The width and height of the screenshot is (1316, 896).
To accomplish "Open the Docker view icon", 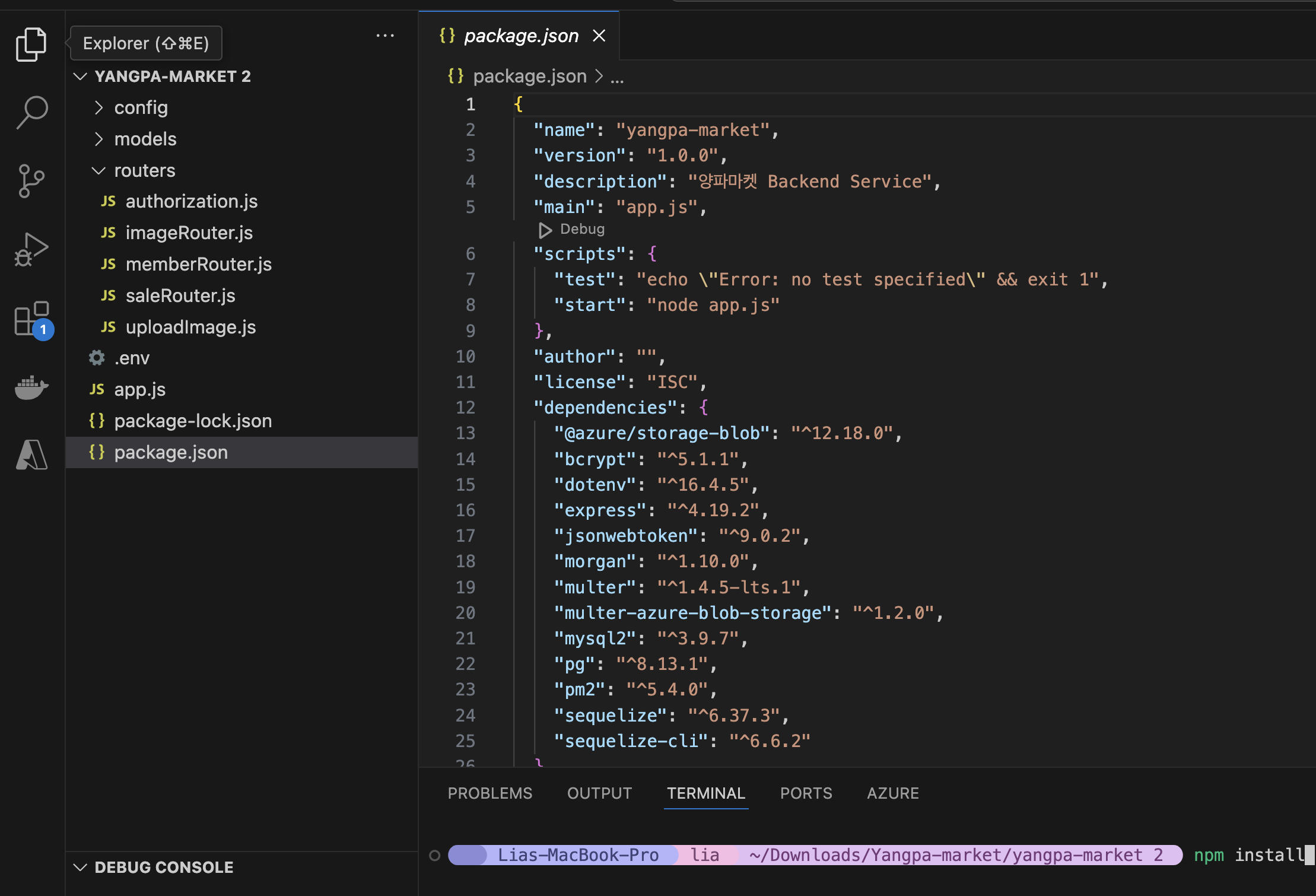I will pyautogui.click(x=31, y=387).
